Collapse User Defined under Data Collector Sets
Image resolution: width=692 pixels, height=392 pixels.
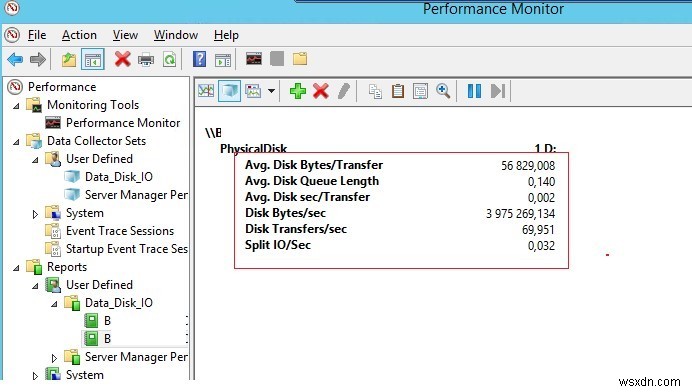coord(35,160)
